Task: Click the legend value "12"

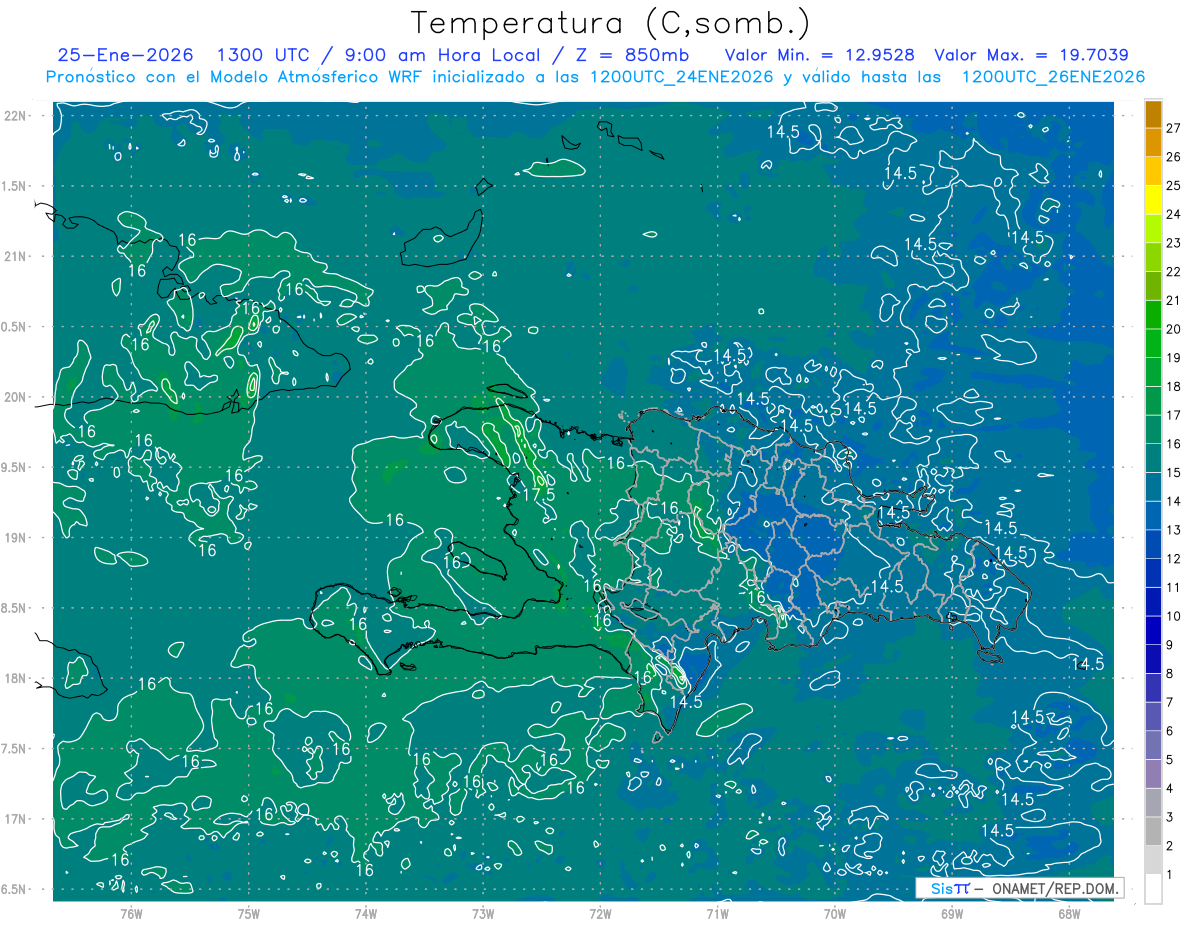Action: 1174,558
